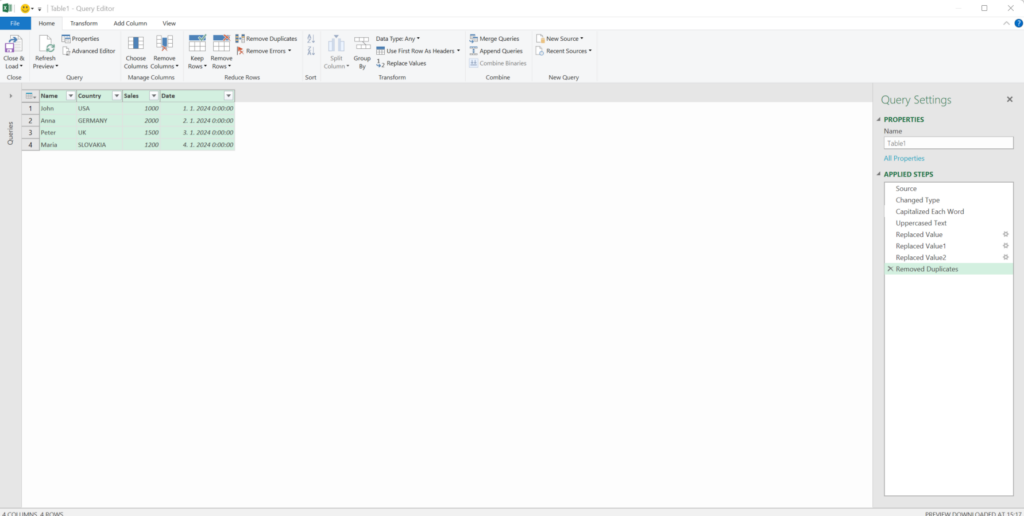Click the Keep Rows icon
Viewport: 1024px width, 516px height.
pyautogui.click(x=197, y=44)
